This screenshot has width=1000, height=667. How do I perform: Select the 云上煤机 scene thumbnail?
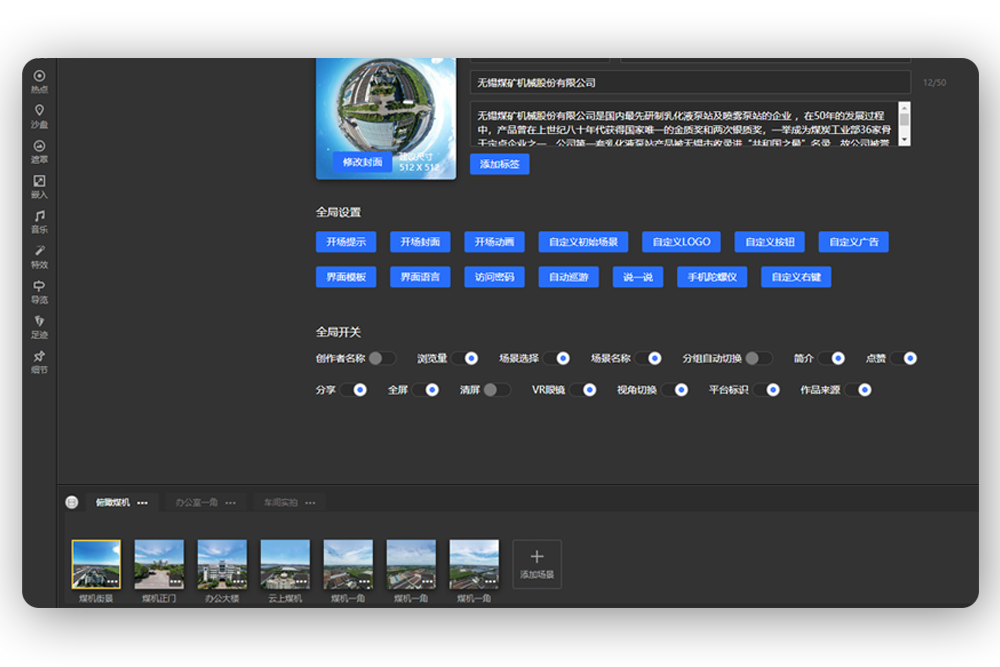click(x=286, y=564)
